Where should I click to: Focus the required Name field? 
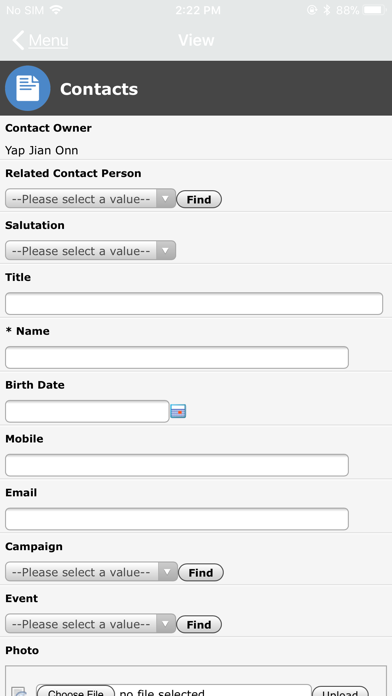[x=177, y=357]
